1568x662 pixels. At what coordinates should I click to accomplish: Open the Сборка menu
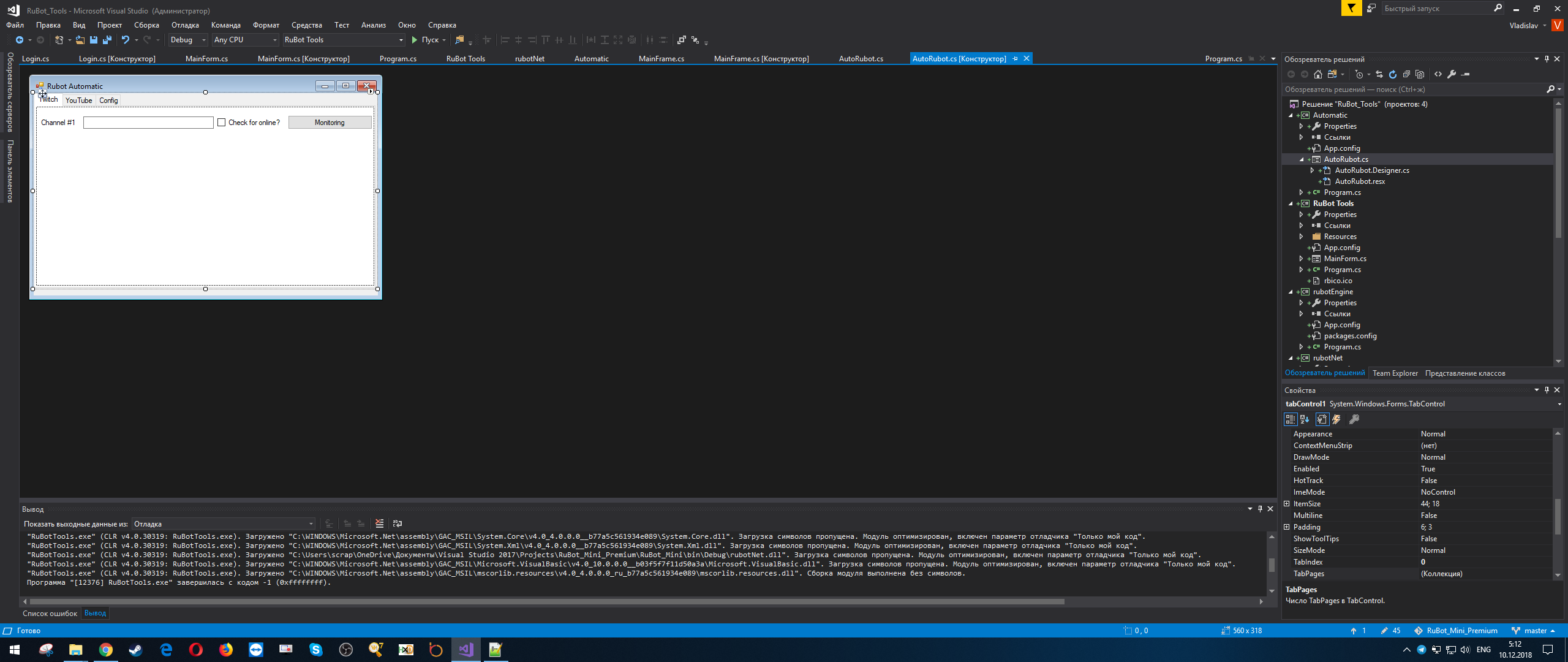coord(146,25)
